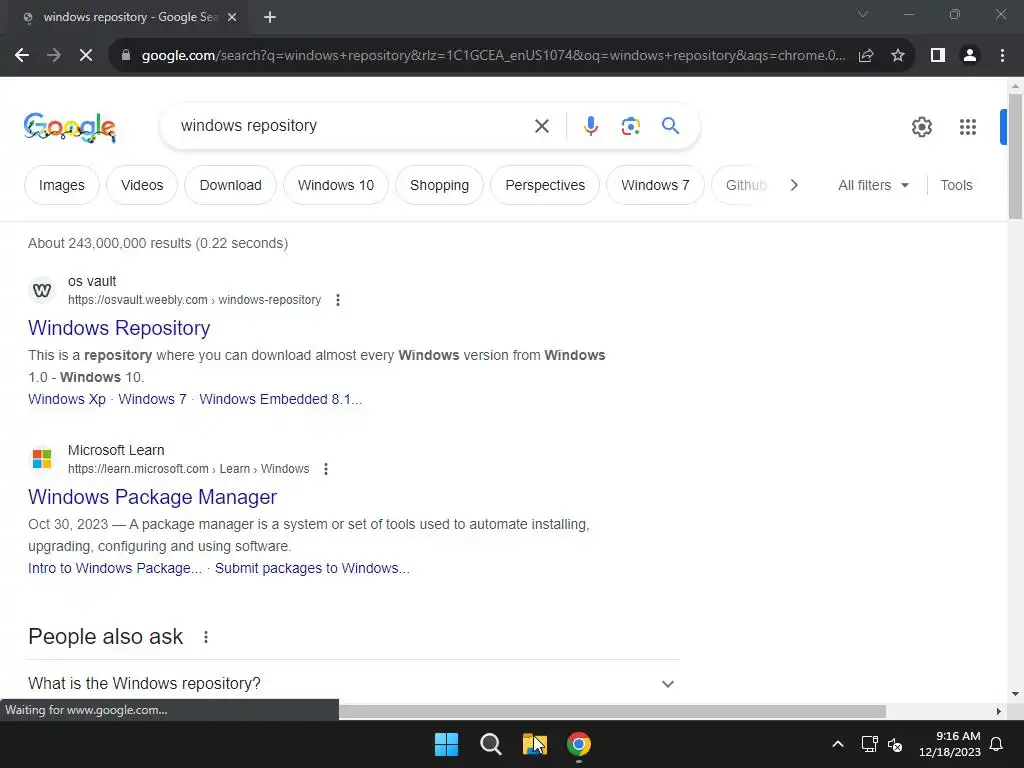Expand What is the Windows repository question
This screenshot has height=768, width=1024.
tap(353, 683)
